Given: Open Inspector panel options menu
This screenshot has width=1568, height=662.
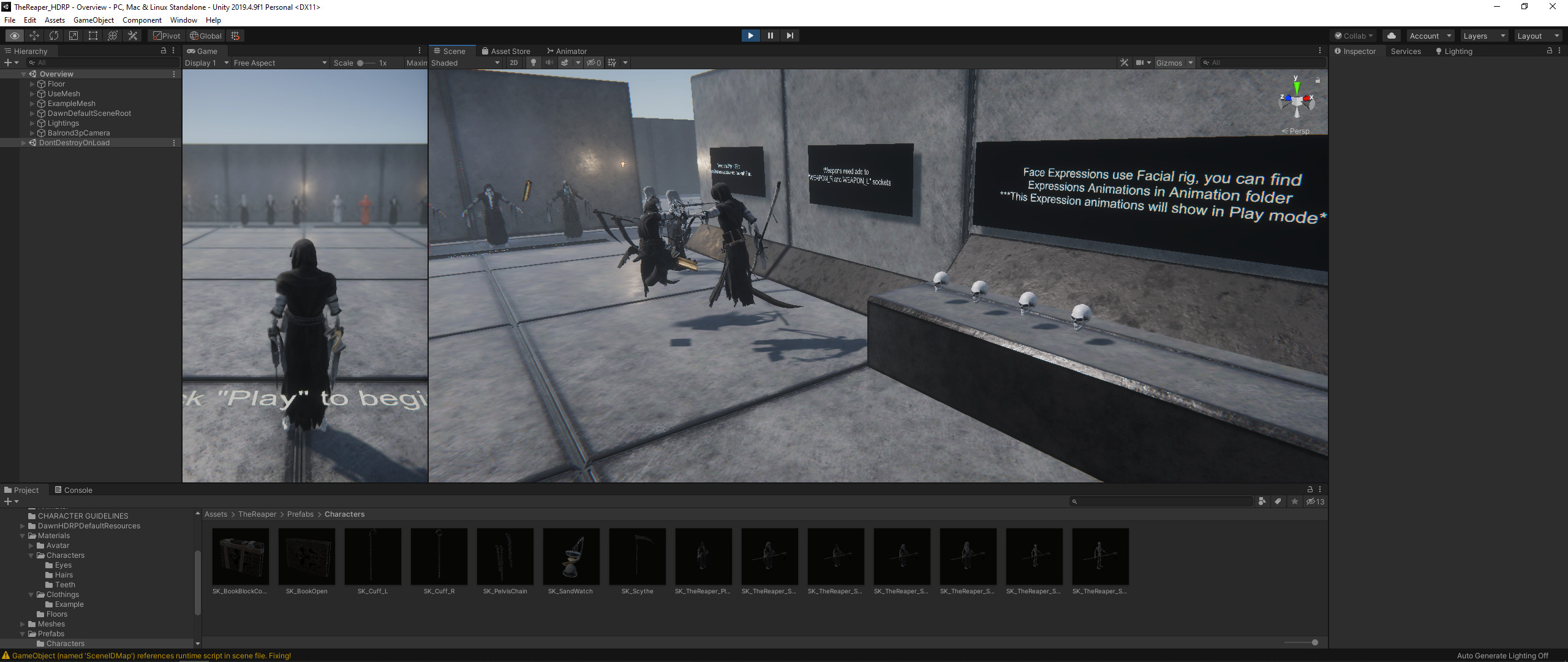Looking at the screenshot, I should [x=1559, y=51].
